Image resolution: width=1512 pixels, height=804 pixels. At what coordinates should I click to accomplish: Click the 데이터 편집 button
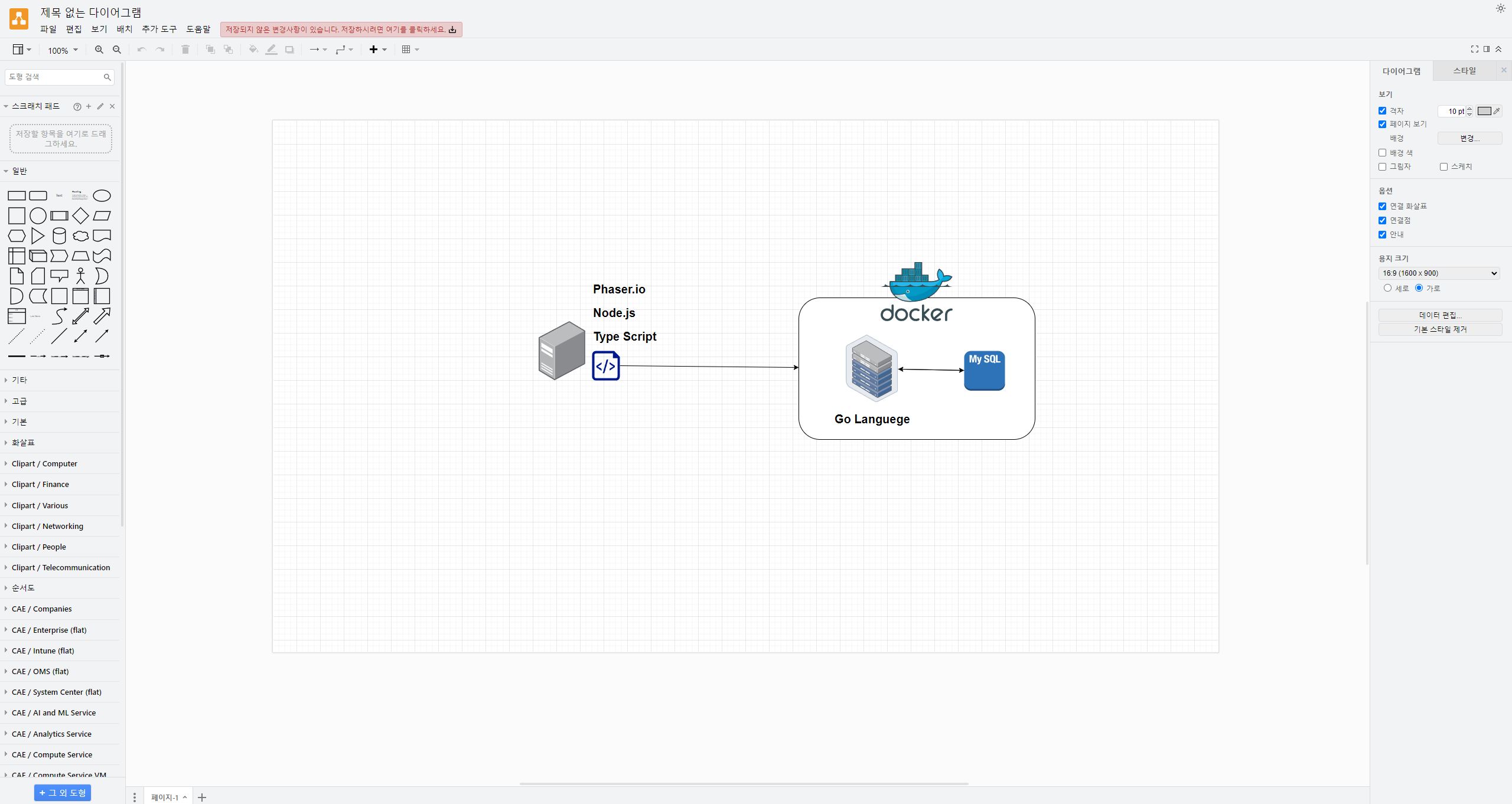(1439, 315)
